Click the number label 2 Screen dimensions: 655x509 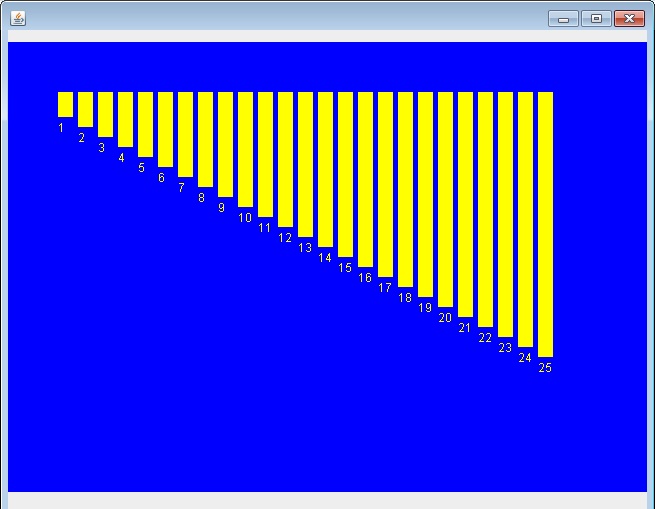(81, 138)
